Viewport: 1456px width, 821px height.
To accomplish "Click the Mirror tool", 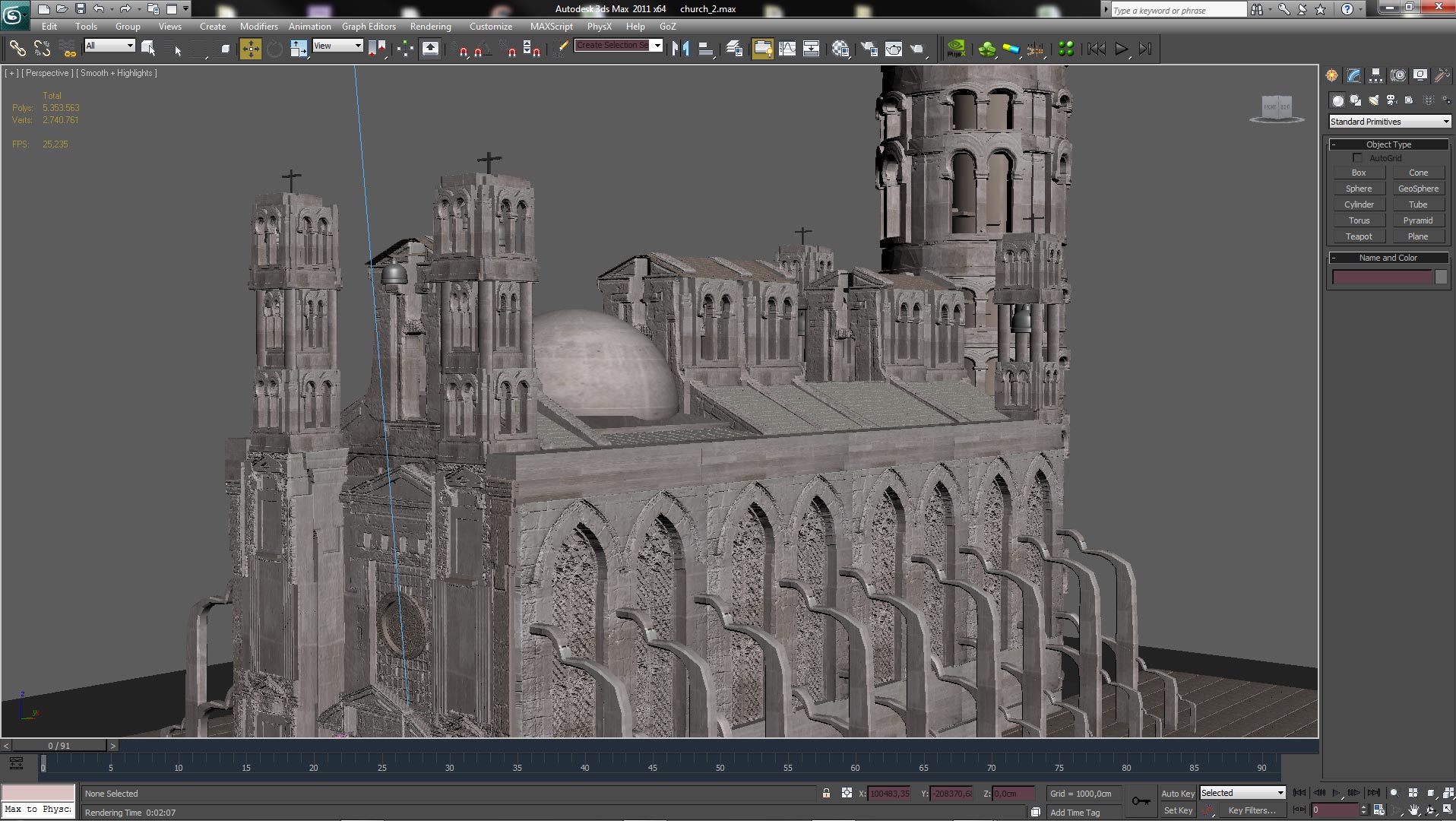I will [681, 49].
